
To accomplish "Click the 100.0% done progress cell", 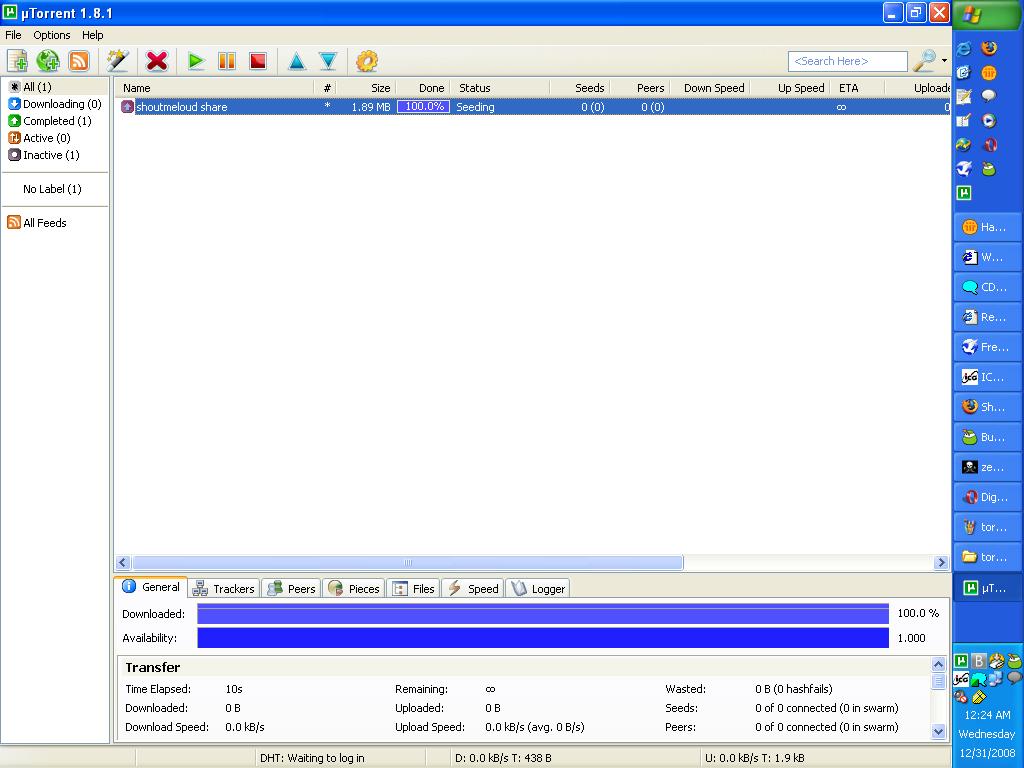I will [423, 106].
